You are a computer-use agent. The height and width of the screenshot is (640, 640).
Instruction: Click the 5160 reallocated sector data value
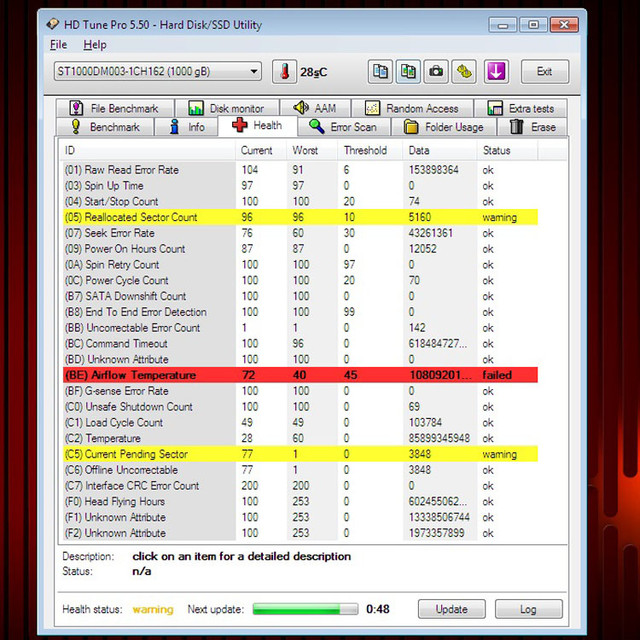click(x=420, y=217)
